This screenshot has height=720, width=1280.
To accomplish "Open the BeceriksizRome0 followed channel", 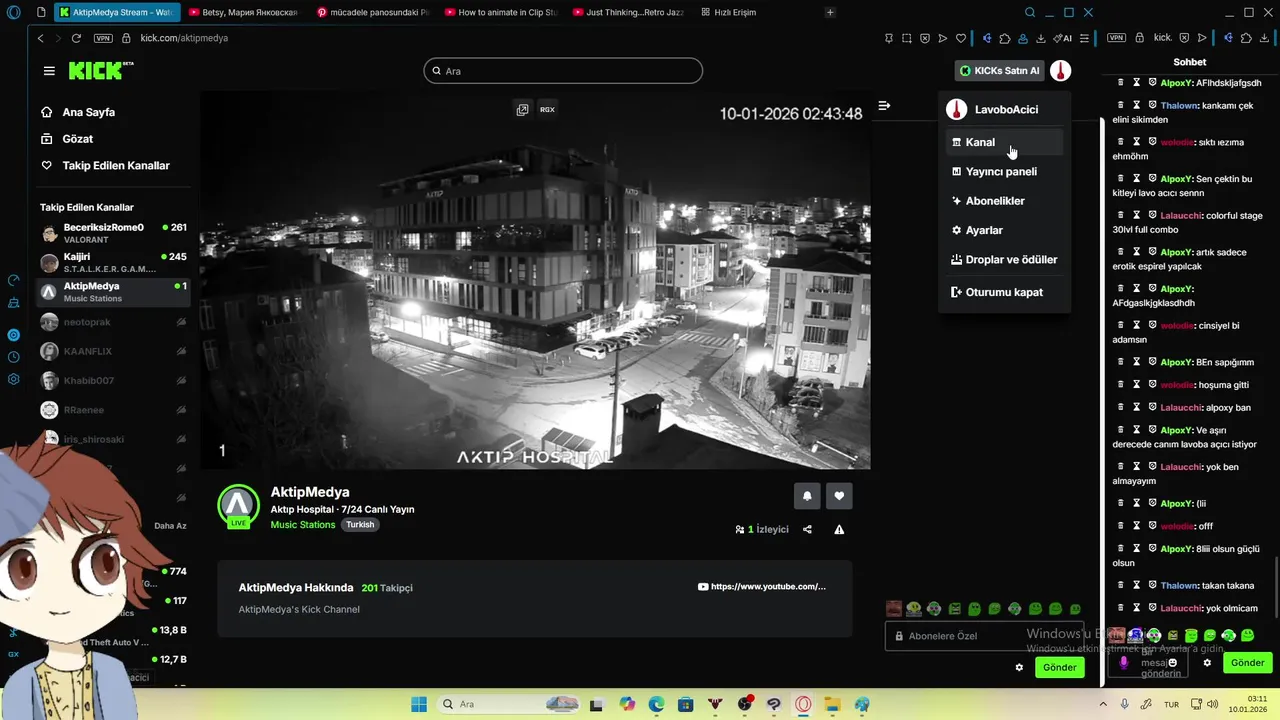I will coord(113,233).
